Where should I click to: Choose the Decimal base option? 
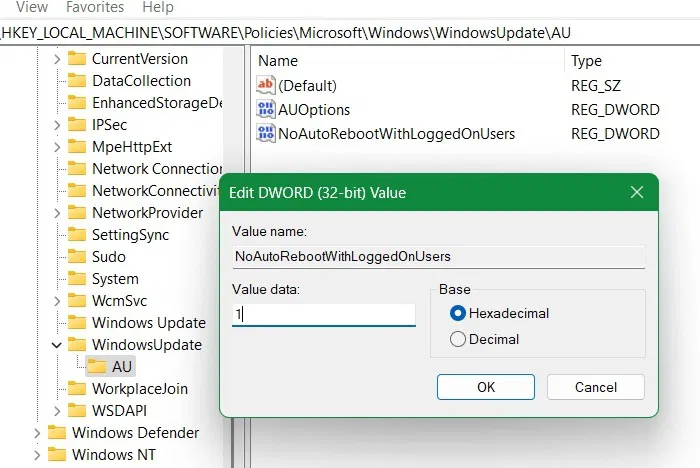(x=458, y=339)
